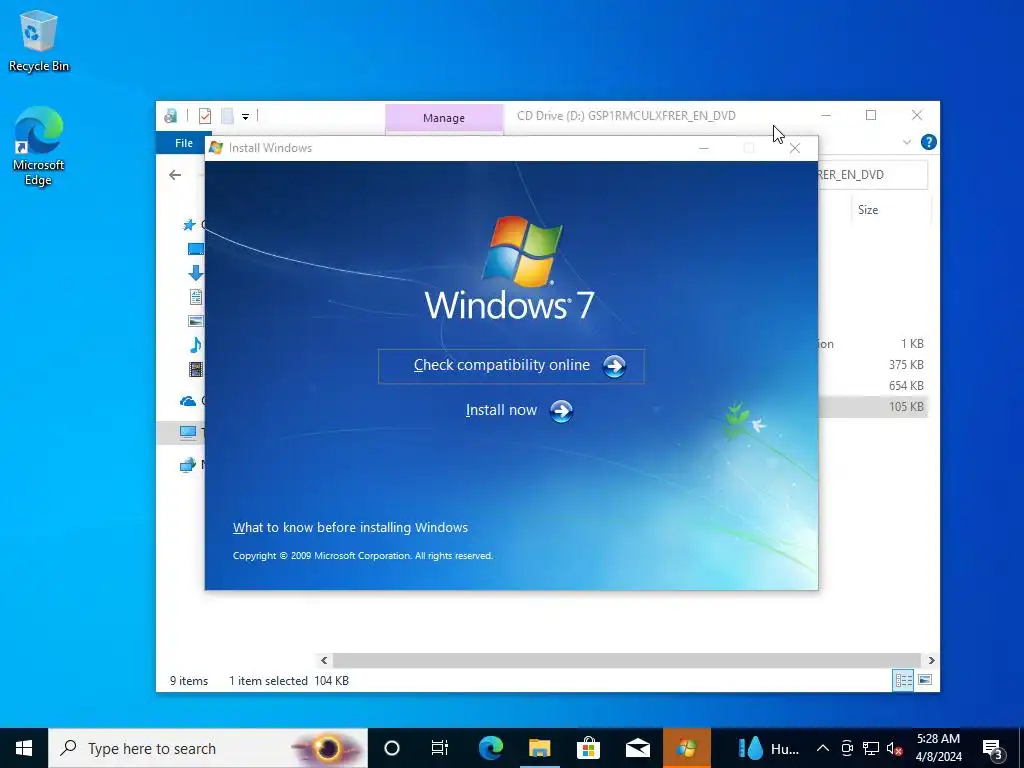The image size is (1024, 768).
Task: Click Check compatibility online arrow button
Action: coord(614,366)
